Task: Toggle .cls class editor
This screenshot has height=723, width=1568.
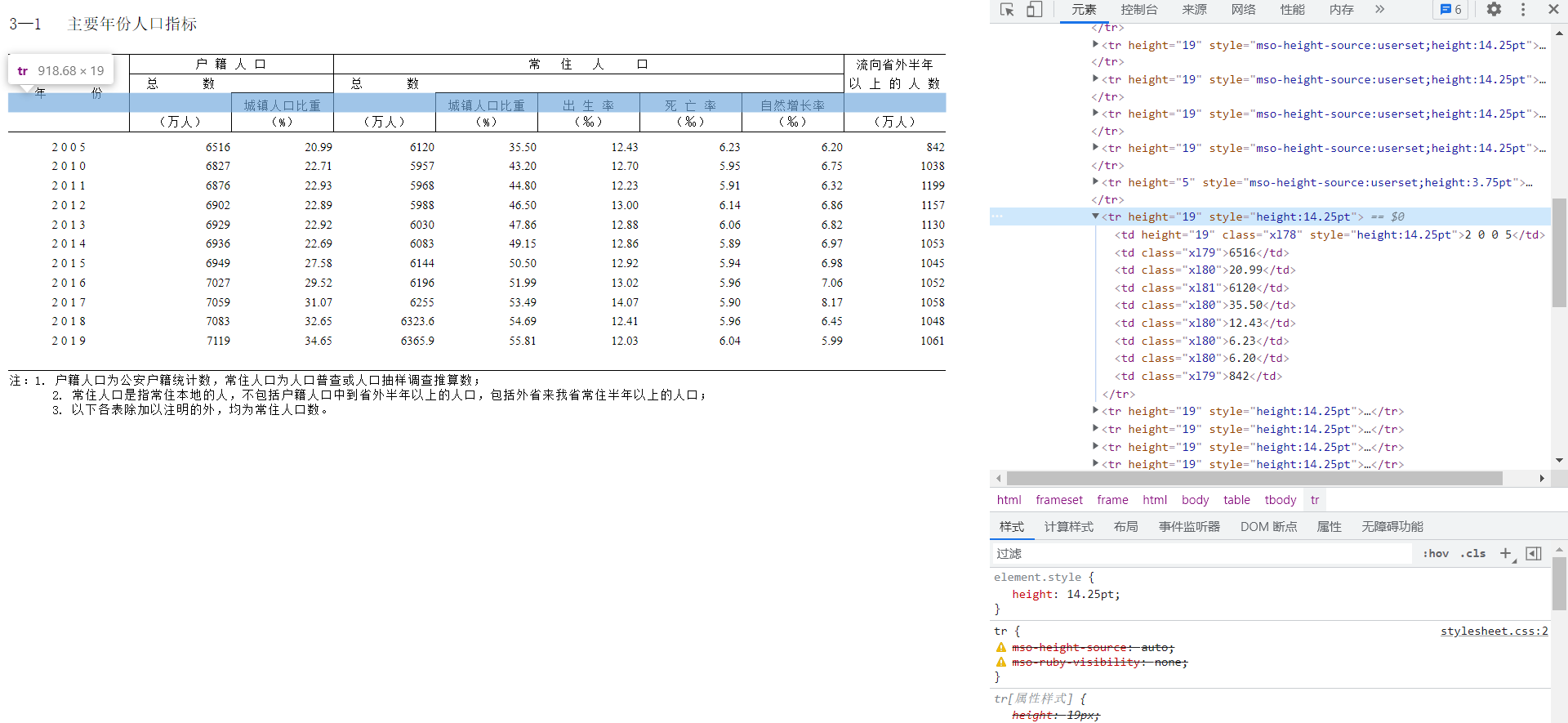Action: (x=1473, y=554)
